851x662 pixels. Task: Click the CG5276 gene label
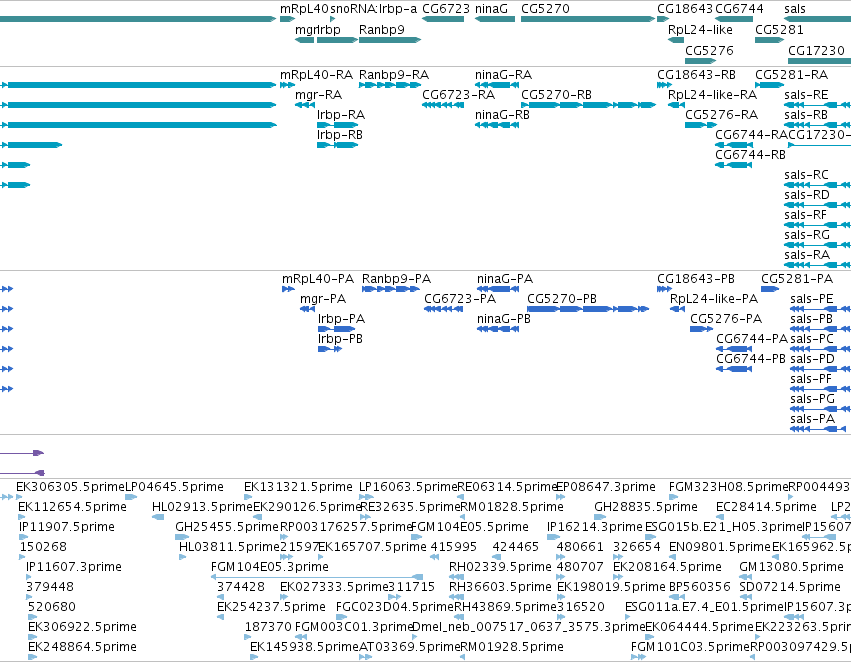tap(709, 50)
